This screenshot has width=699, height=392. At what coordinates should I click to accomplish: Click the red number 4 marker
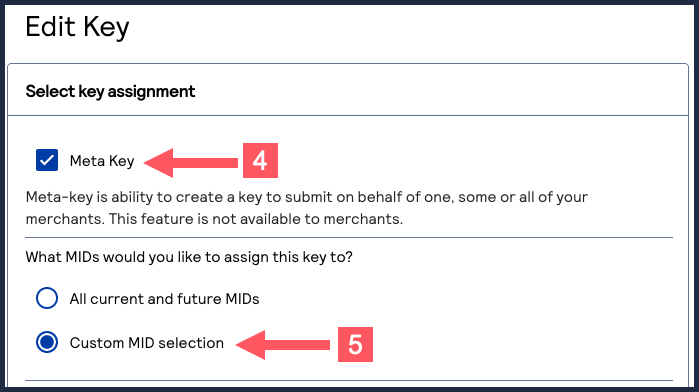260,161
